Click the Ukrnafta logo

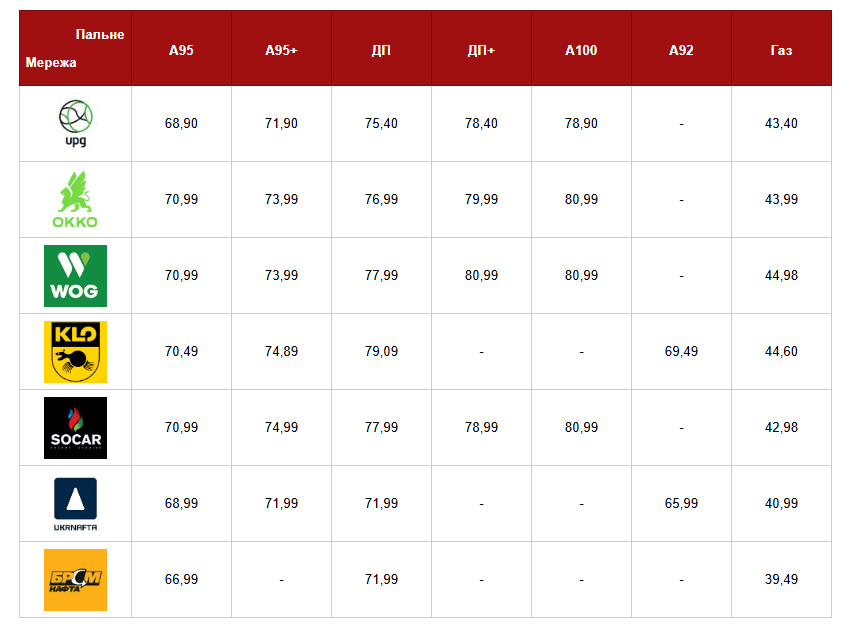(x=75, y=504)
